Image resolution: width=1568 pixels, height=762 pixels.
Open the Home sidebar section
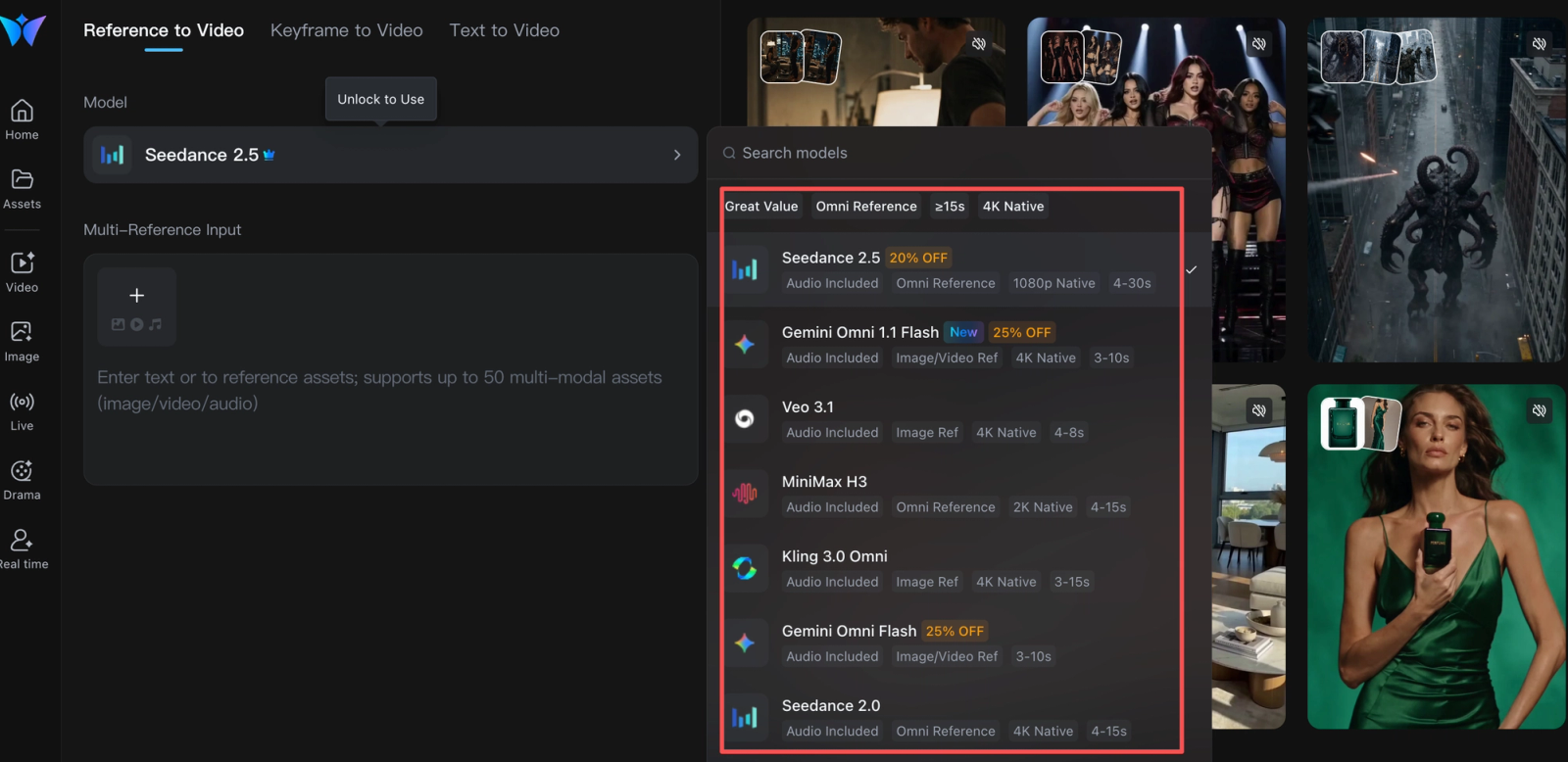[22, 120]
